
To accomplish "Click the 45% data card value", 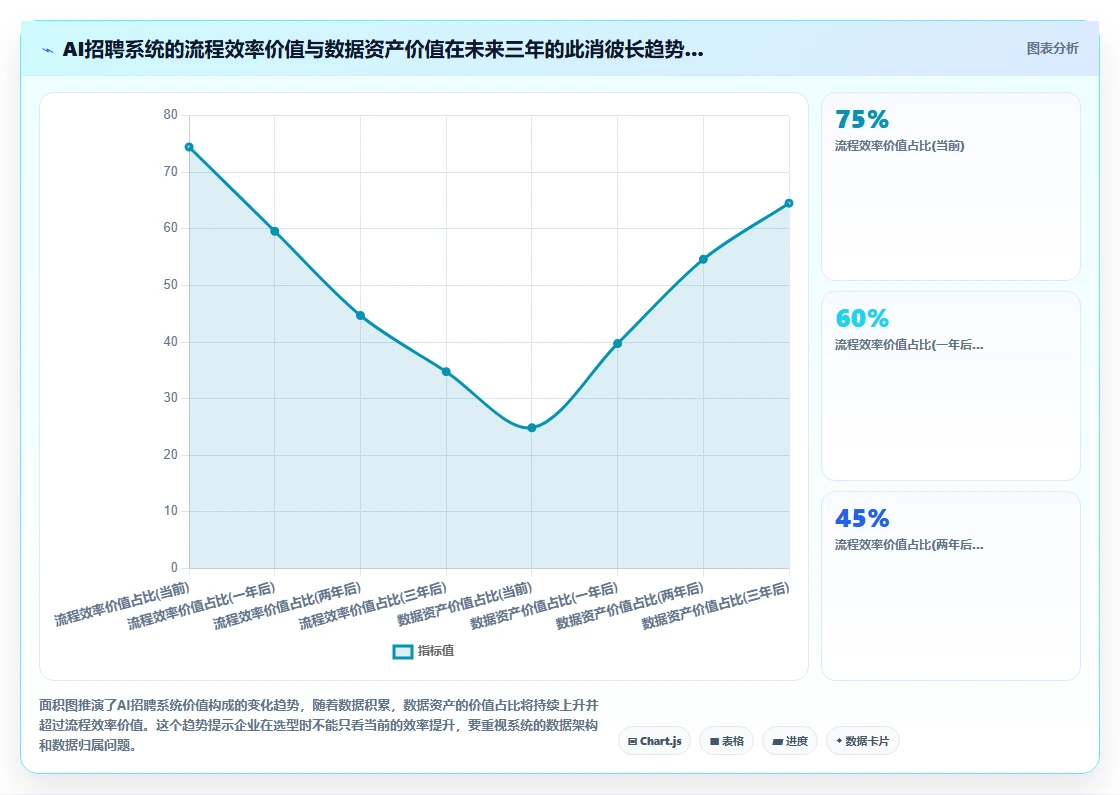I will [x=861, y=518].
